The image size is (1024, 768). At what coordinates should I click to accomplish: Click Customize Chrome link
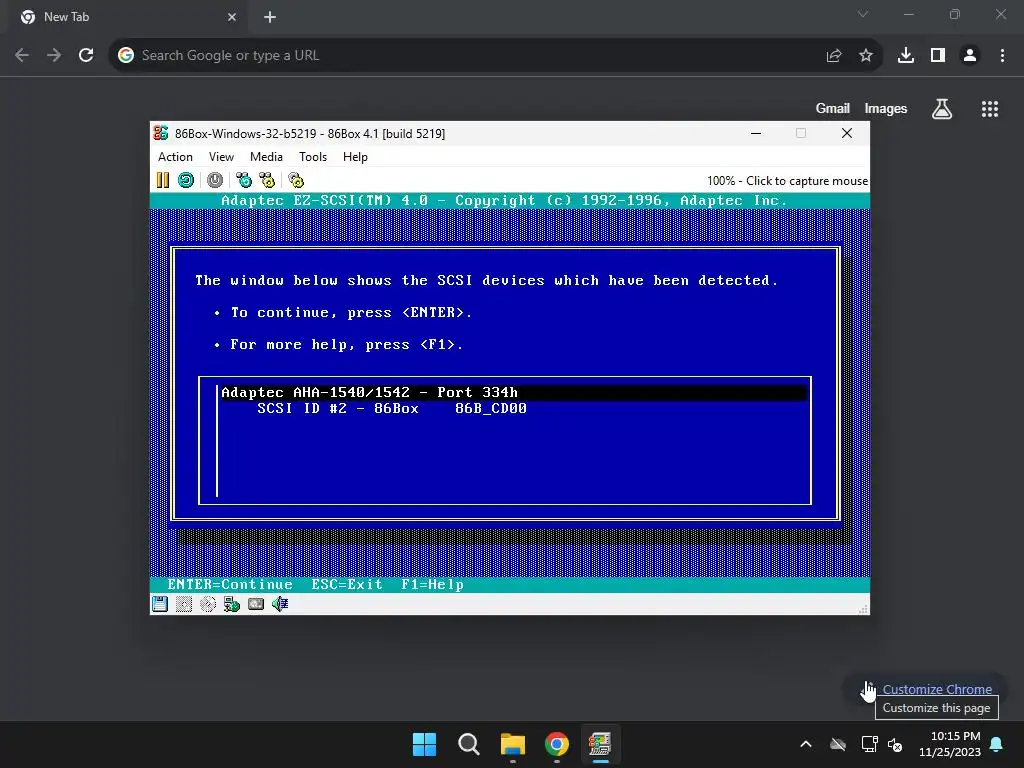click(x=937, y=689)
